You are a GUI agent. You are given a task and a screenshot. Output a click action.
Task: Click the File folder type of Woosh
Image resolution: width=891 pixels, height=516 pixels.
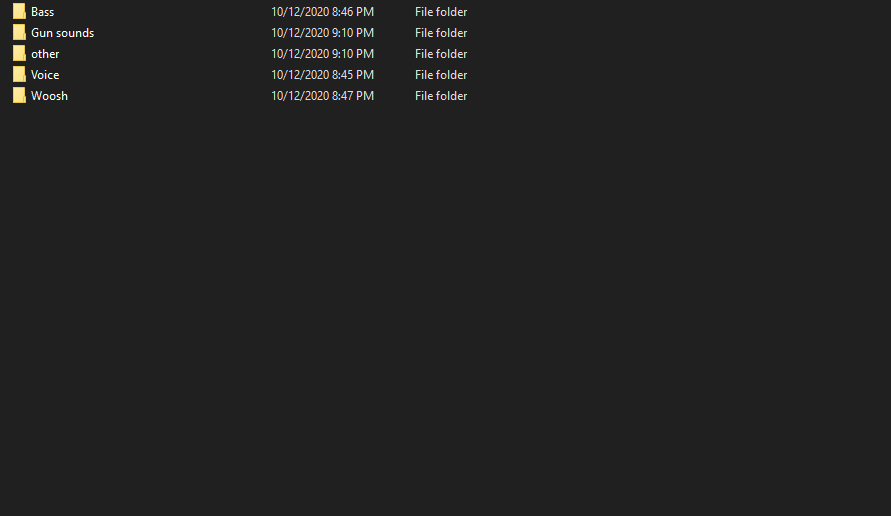click(441, 96)
